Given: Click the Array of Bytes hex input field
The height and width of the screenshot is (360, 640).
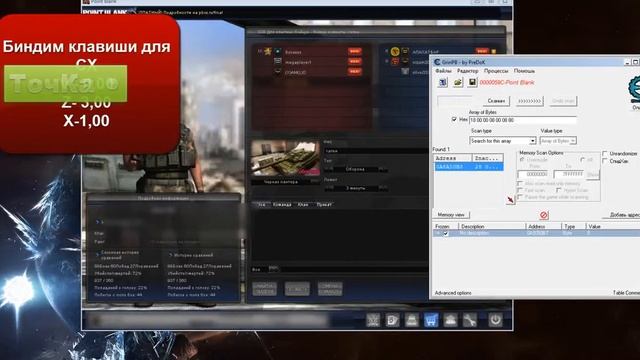Looking at the screenshot, I should click(522, 120).
